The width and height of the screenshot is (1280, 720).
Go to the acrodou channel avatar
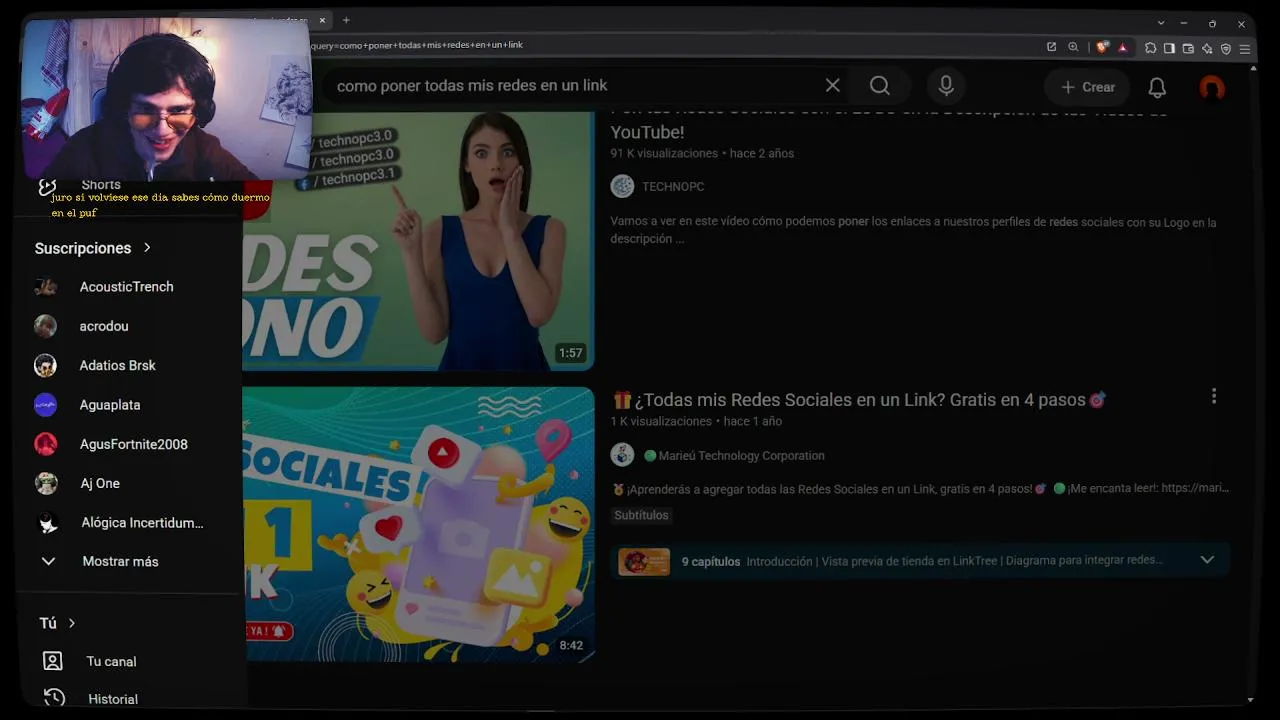45,326
